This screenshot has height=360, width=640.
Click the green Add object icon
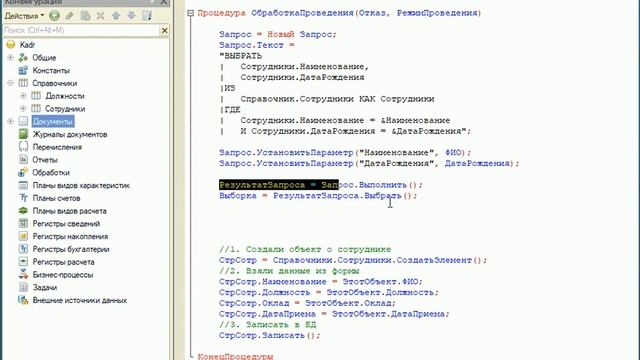[x=54, y=16]
